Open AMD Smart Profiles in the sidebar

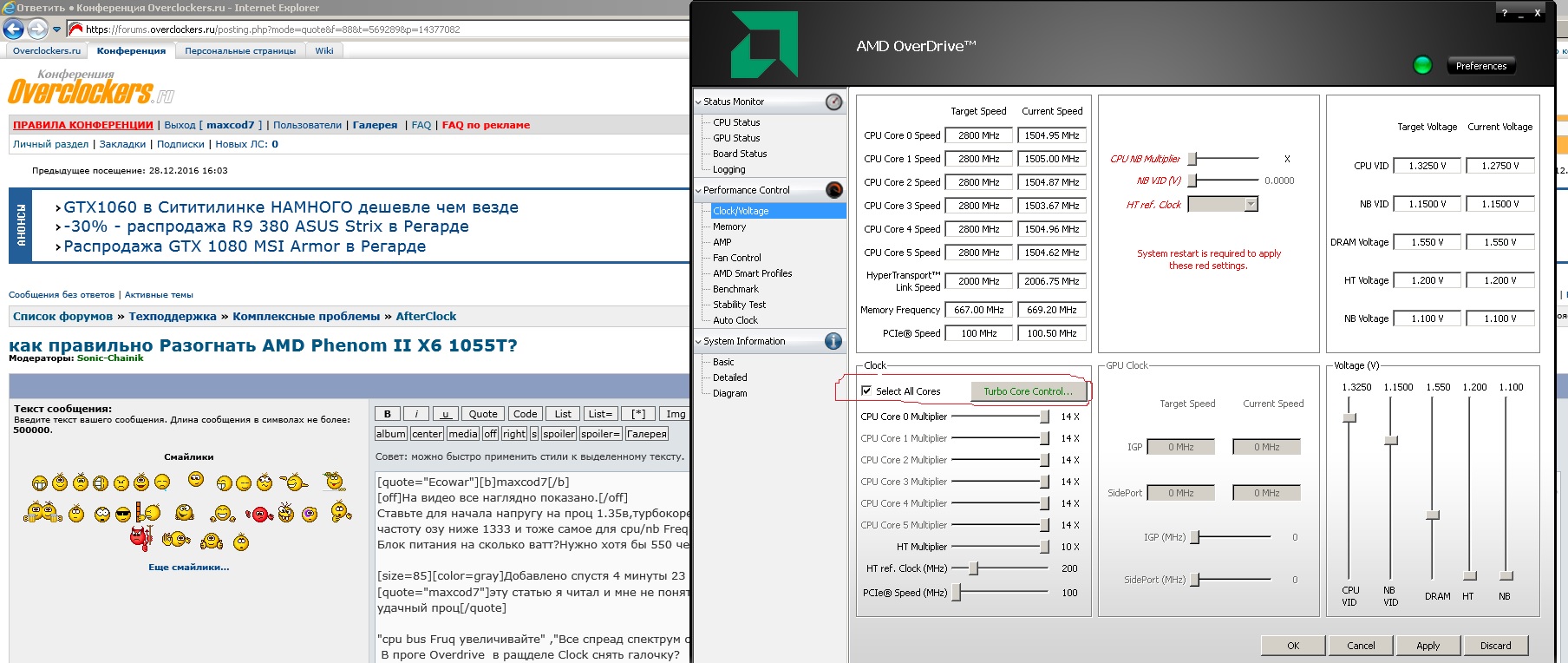pos(753,273)
